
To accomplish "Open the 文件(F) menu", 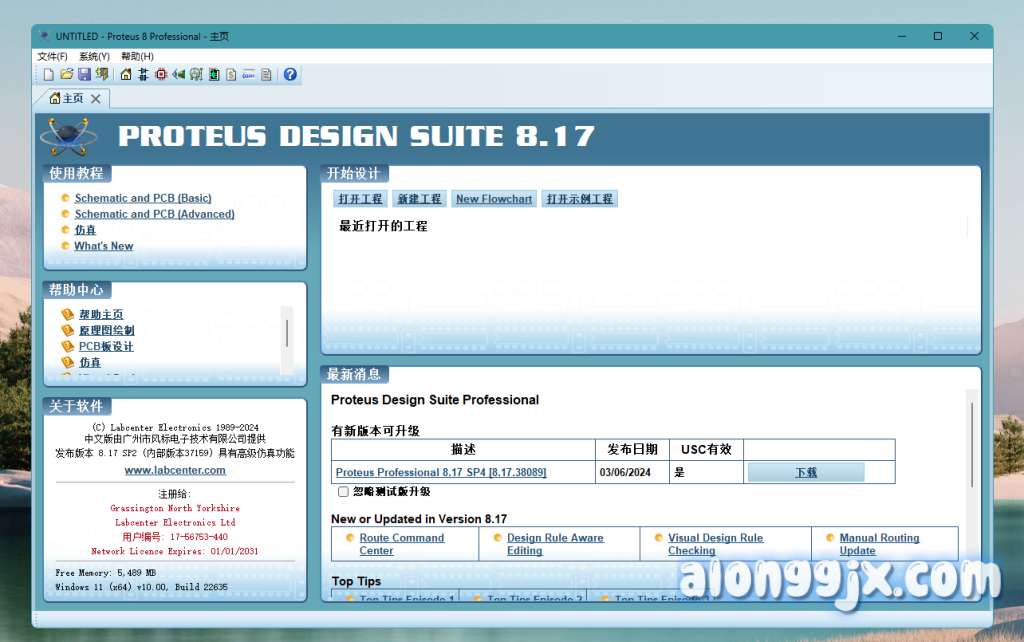I will (x=52, y=56).
